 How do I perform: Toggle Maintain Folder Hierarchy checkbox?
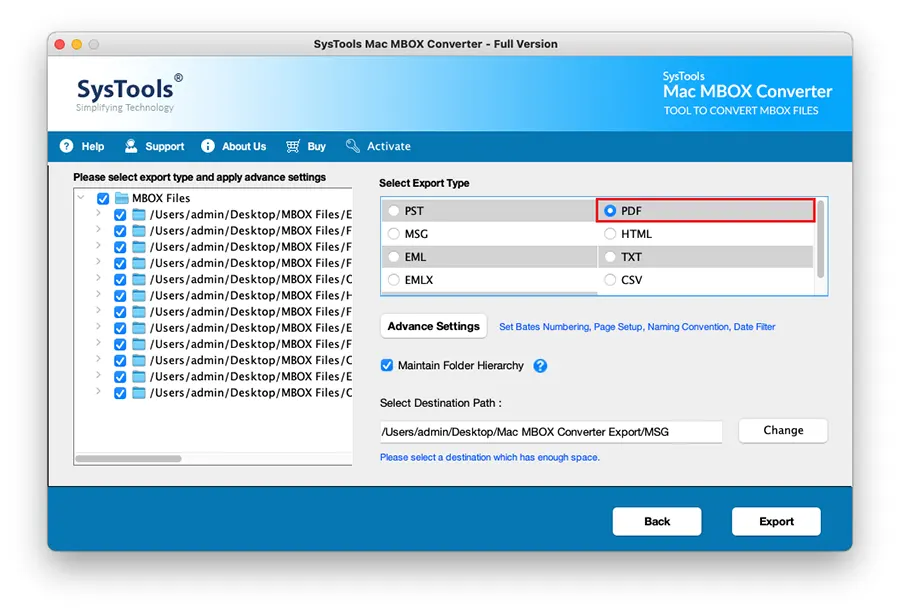tap(387, 366)
